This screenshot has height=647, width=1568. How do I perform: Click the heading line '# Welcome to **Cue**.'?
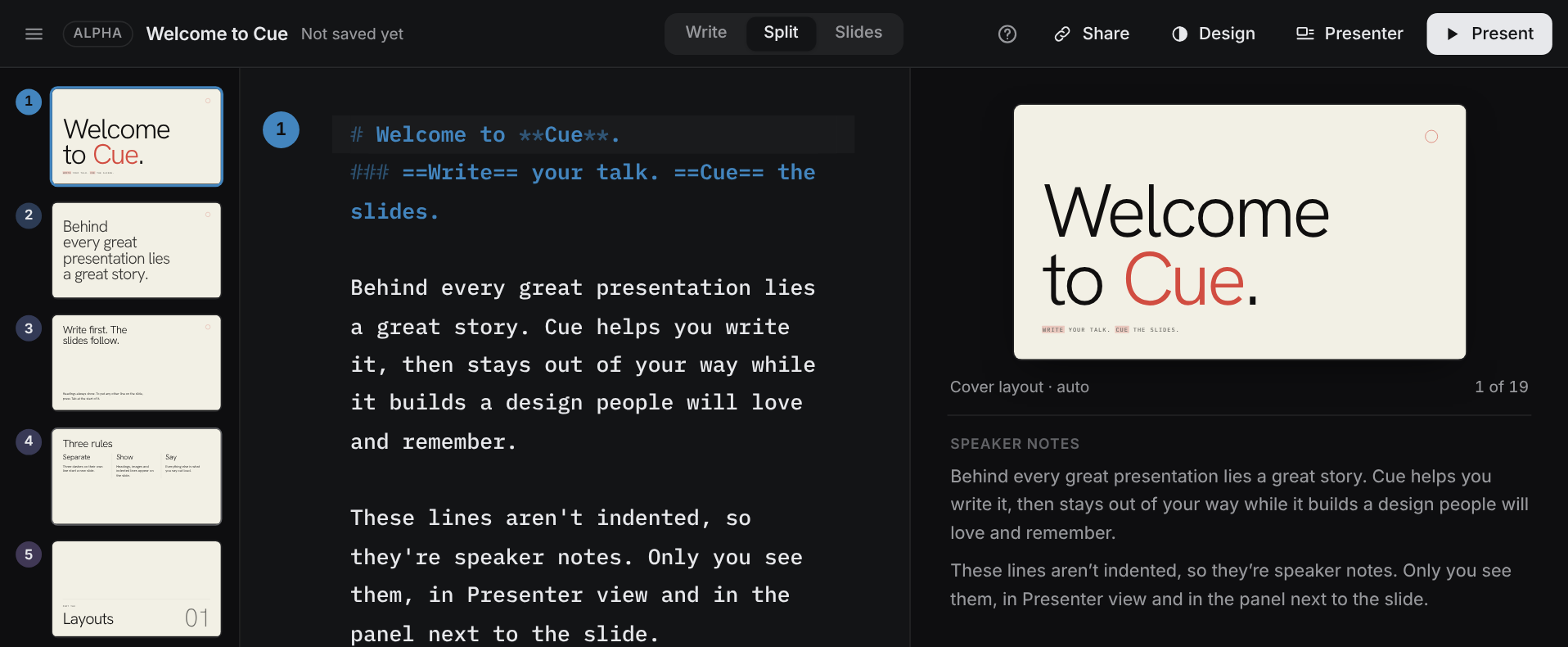coord(593,134)
